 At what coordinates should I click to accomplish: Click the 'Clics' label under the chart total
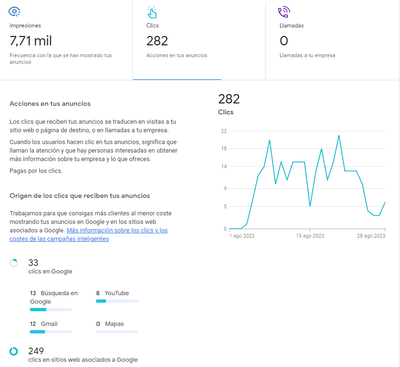[x=226, y=112]
